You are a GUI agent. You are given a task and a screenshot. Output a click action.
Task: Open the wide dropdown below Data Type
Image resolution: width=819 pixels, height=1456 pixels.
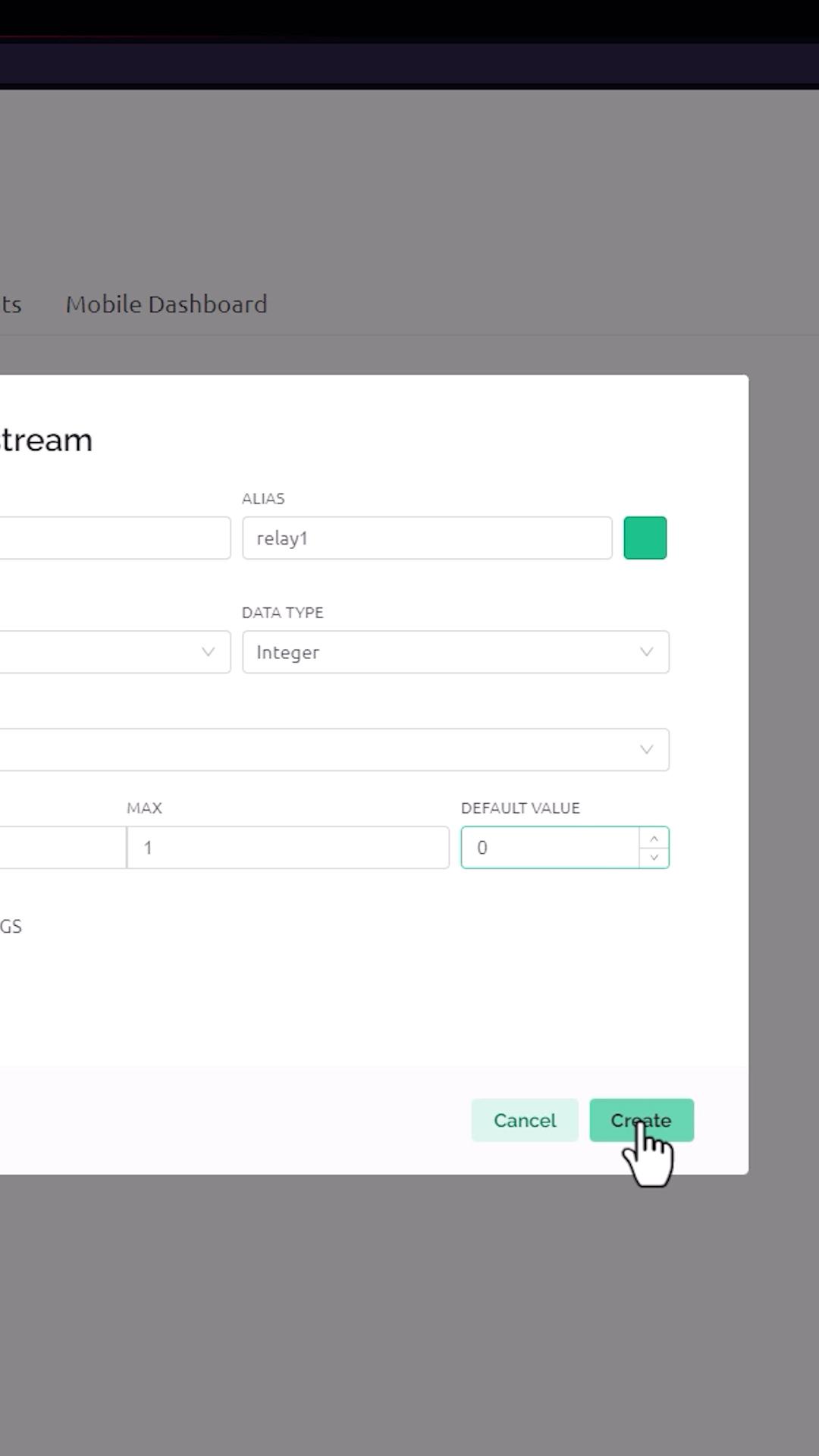pyautogui.click(x=334, y=749)
